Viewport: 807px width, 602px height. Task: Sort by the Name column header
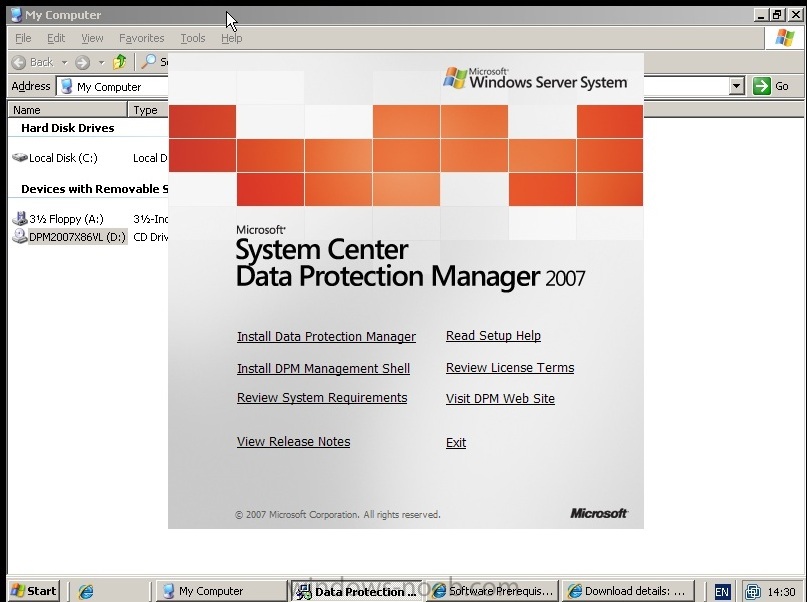tap(67, 110)
